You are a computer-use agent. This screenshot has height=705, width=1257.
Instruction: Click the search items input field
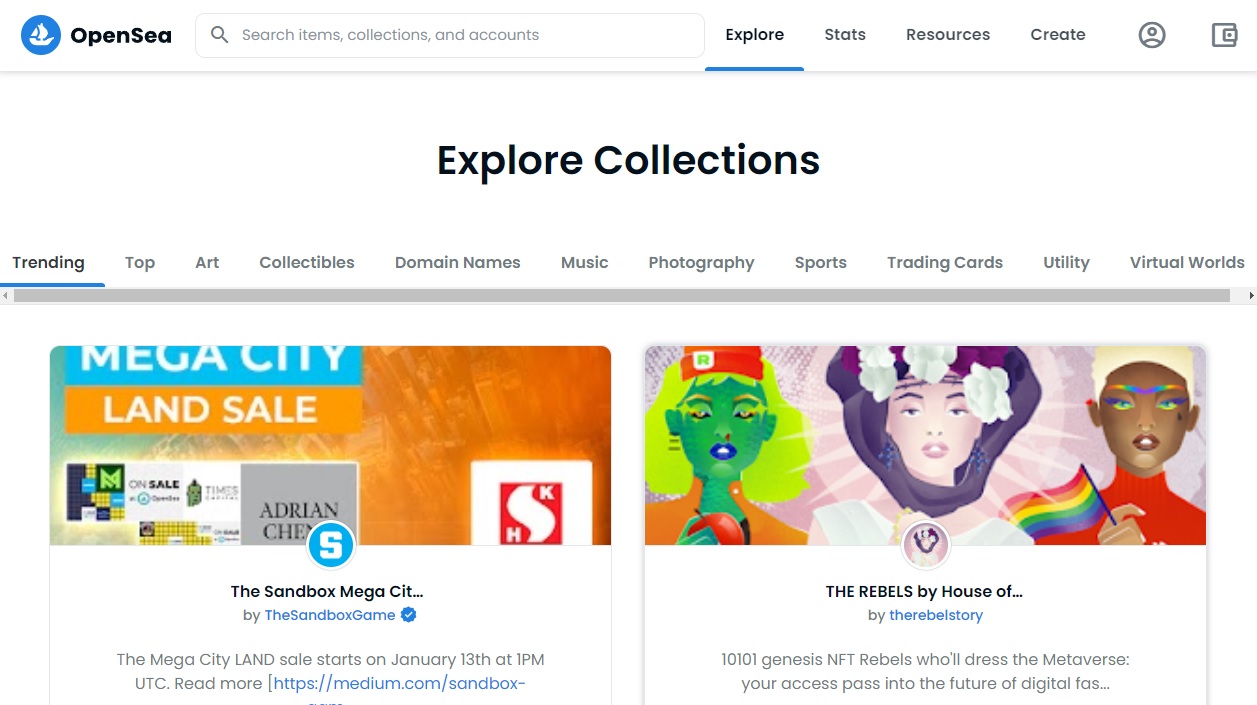point(460,35)
